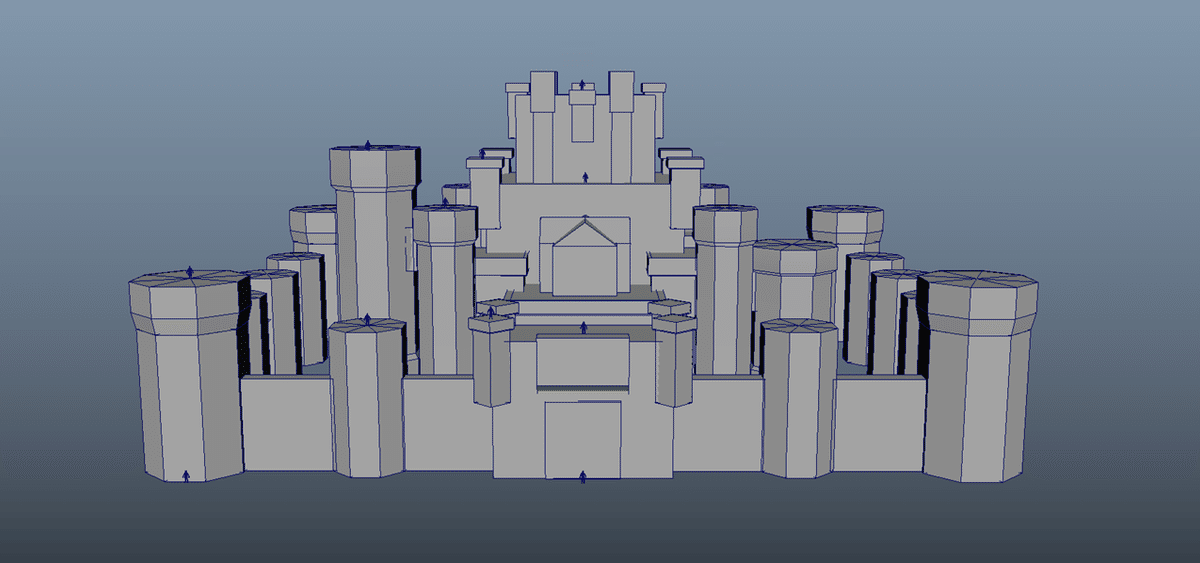Select the crenellated keep tower at the top
Image resolution: width=1200 pixels, height=563 pixels.
coord(585,128)
